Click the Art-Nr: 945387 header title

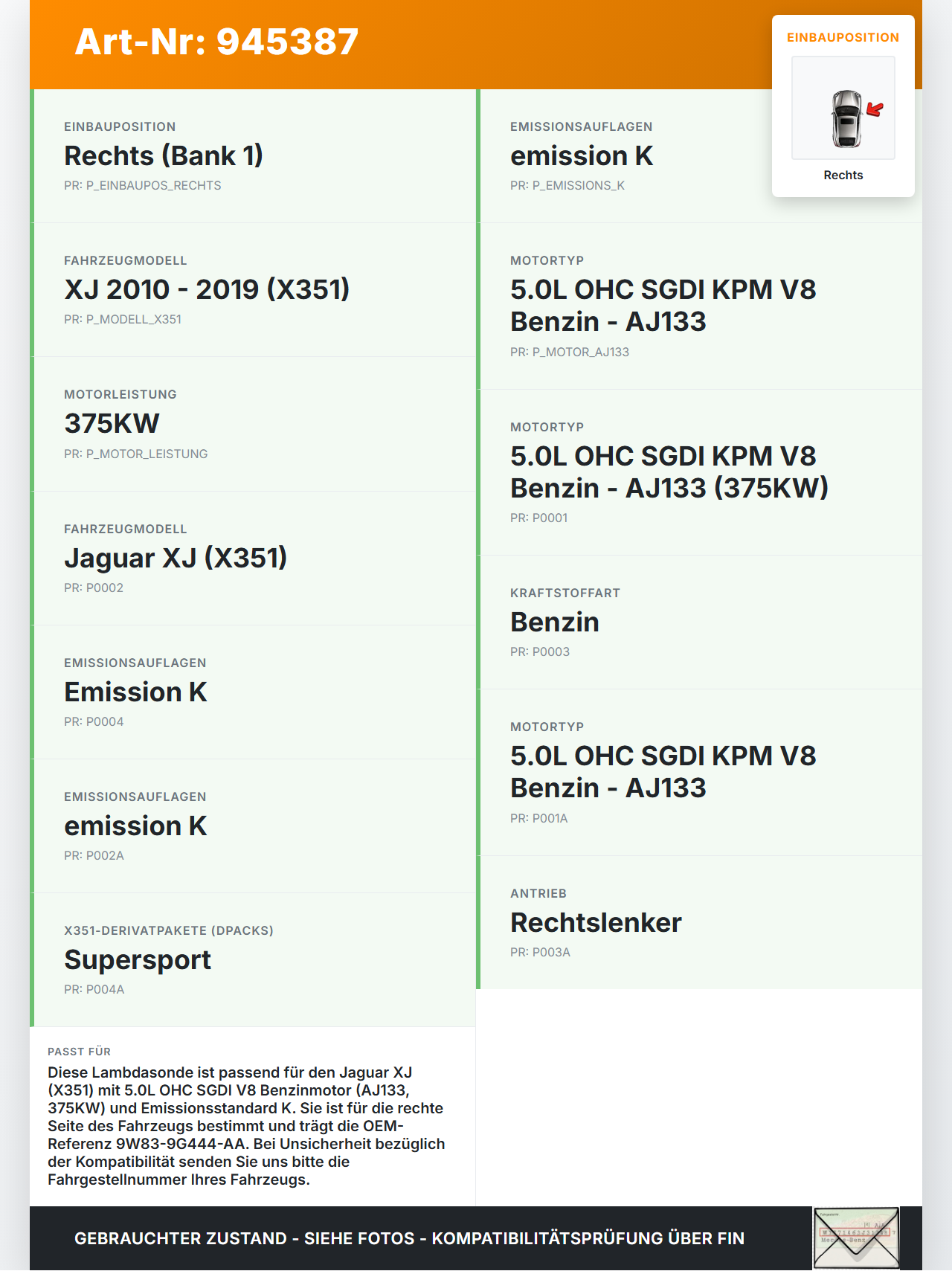click(216, 42)
